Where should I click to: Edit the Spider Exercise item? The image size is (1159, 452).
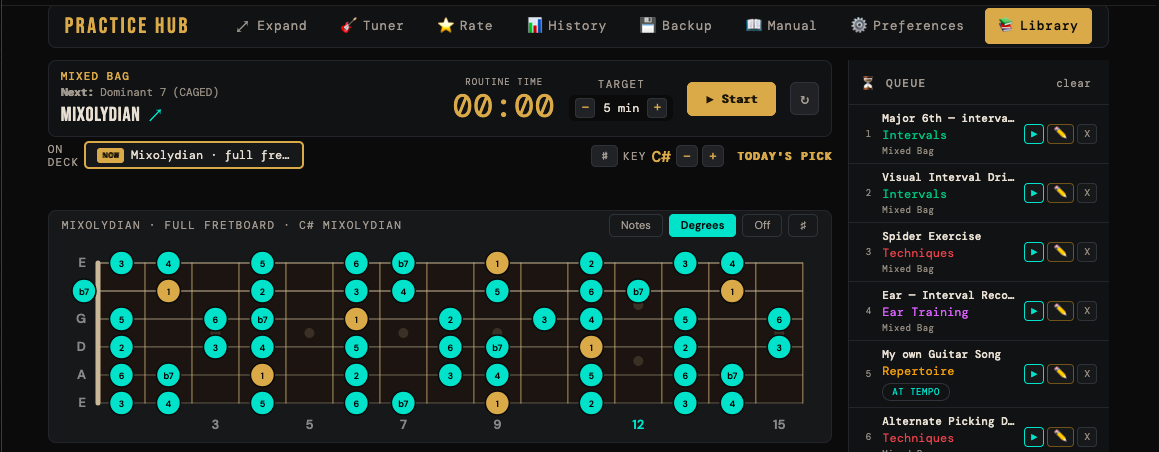click(x=1060, y=252)
